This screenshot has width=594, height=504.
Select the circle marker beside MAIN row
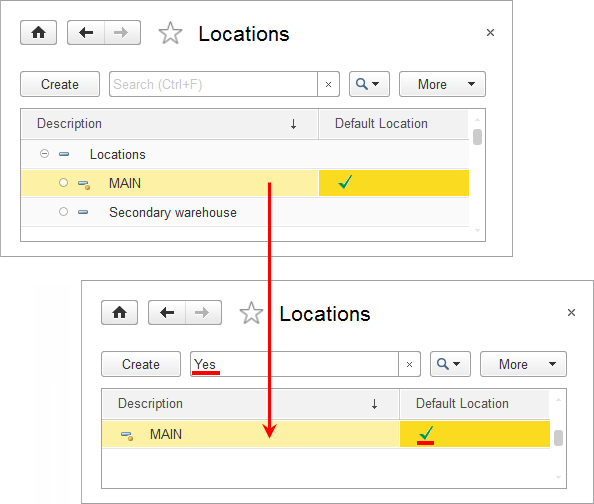point(64,183)
